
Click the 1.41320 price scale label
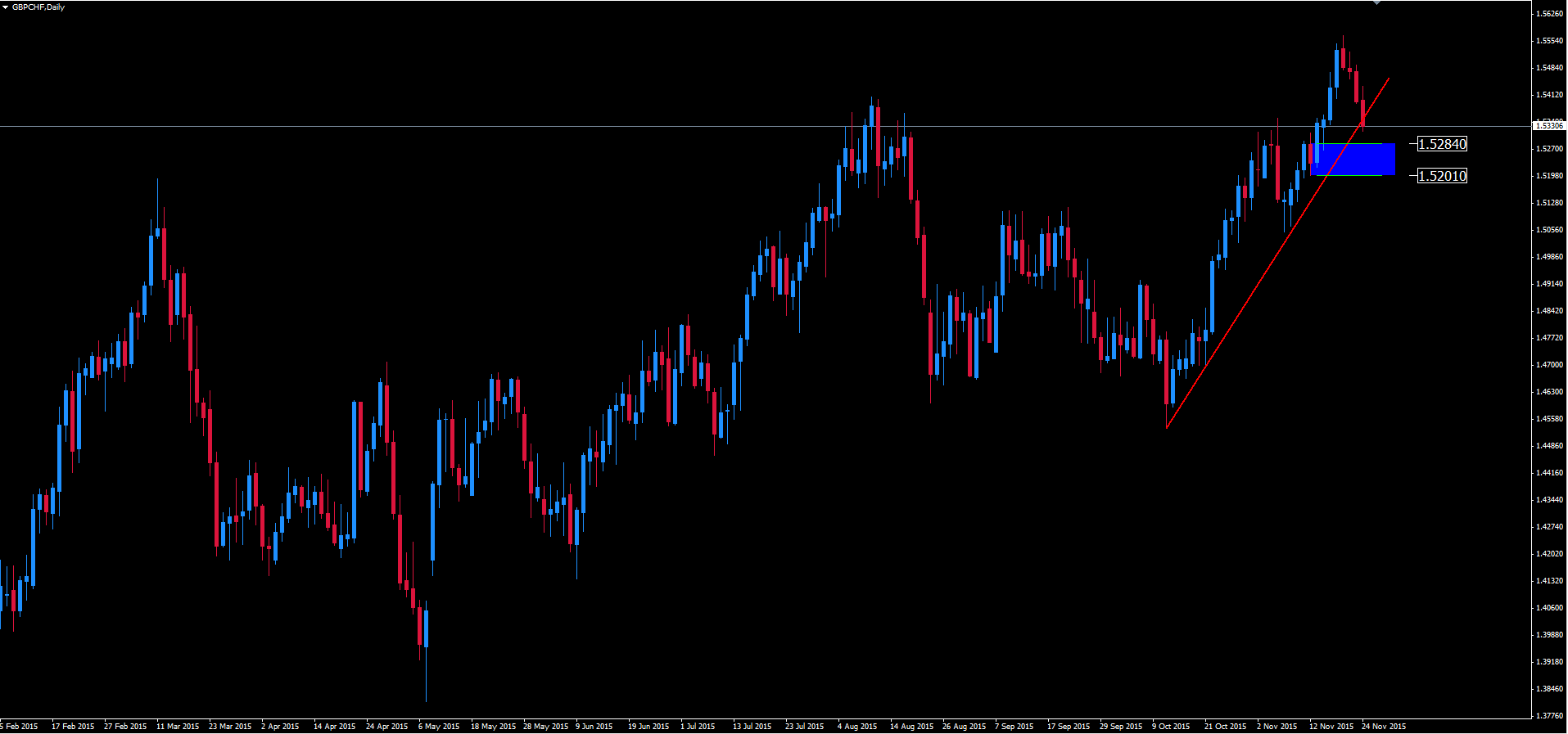coord(1549,581)
